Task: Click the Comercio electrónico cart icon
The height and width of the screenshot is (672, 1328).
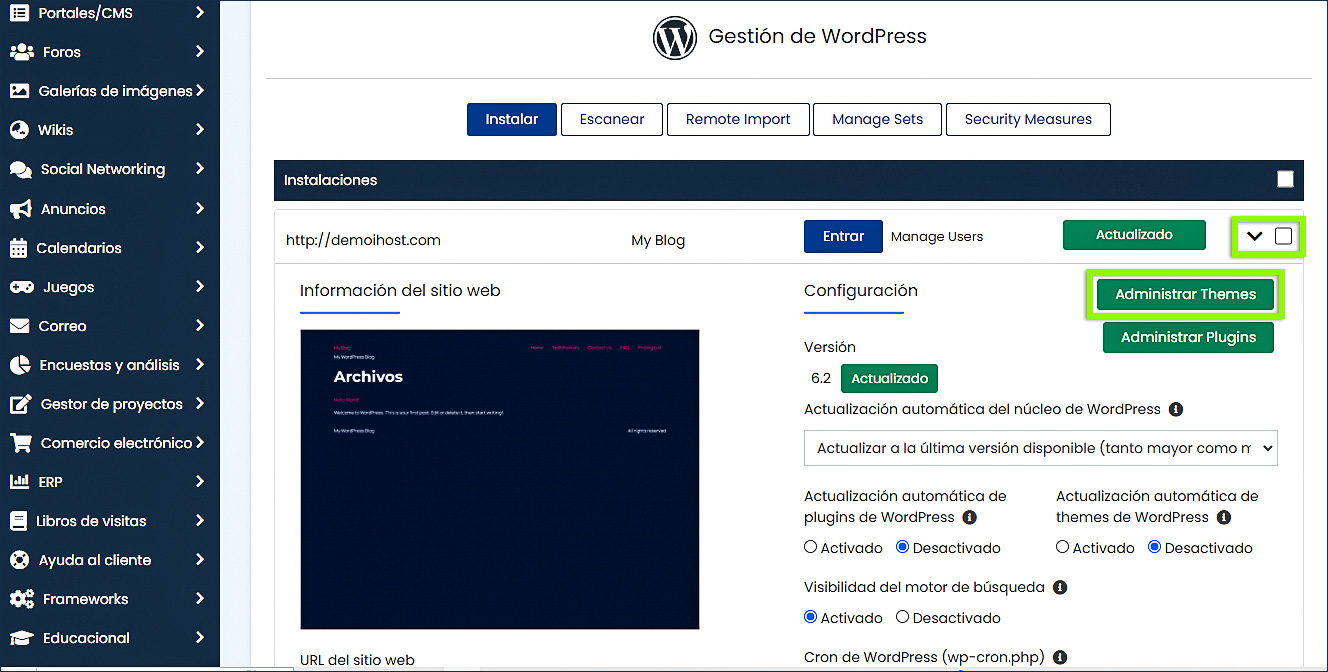Action: click(20, 443)
